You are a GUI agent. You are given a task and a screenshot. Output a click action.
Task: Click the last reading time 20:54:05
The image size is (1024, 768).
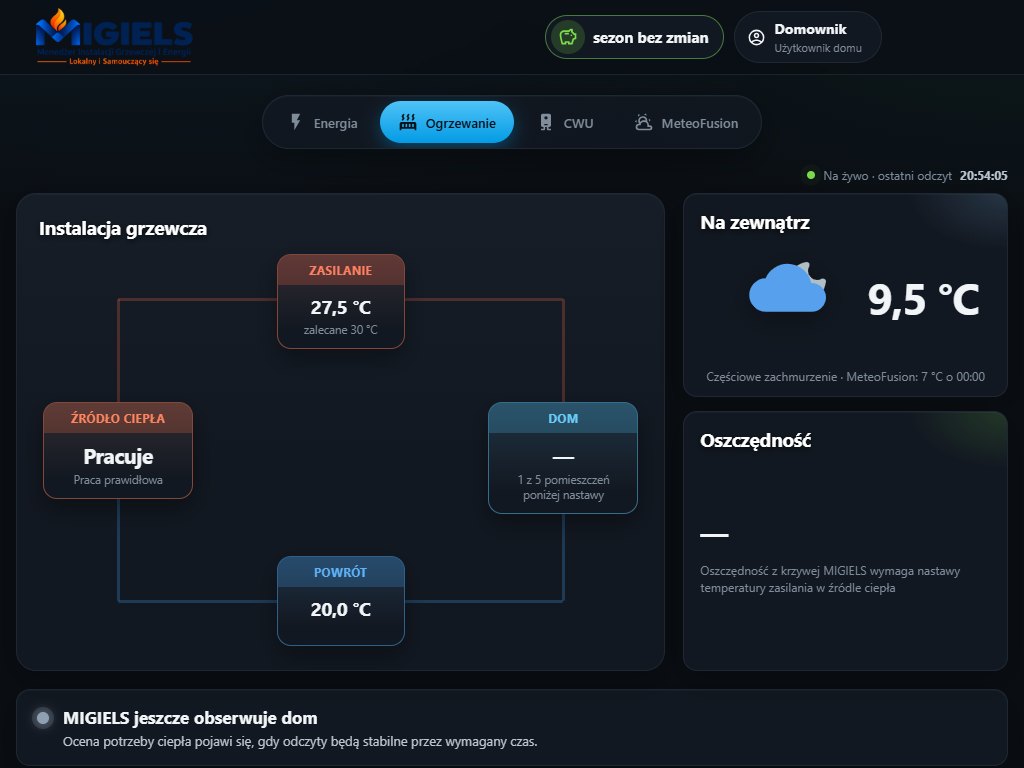tap(984, 176)
